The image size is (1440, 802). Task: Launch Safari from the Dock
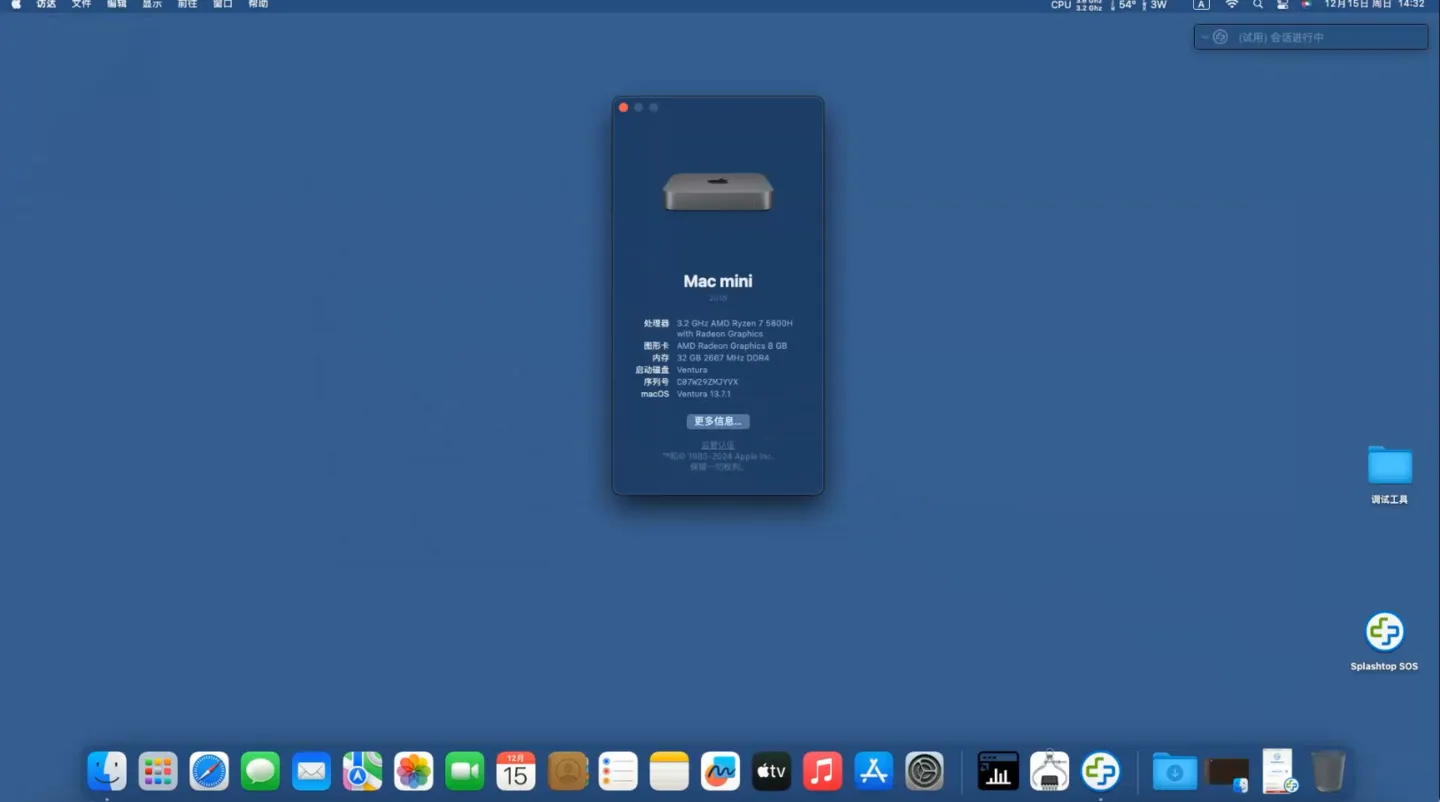[x=209, y=771]
